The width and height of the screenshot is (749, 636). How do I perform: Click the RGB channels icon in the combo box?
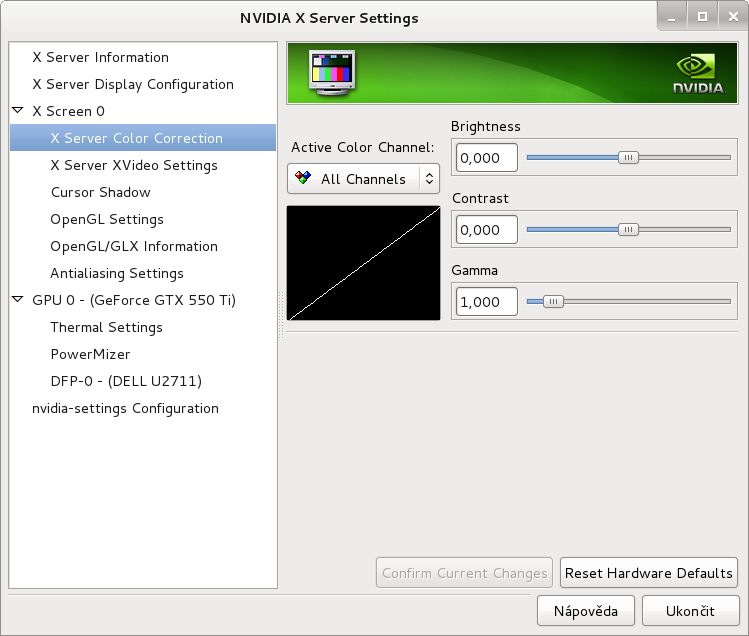pos(303,178)
